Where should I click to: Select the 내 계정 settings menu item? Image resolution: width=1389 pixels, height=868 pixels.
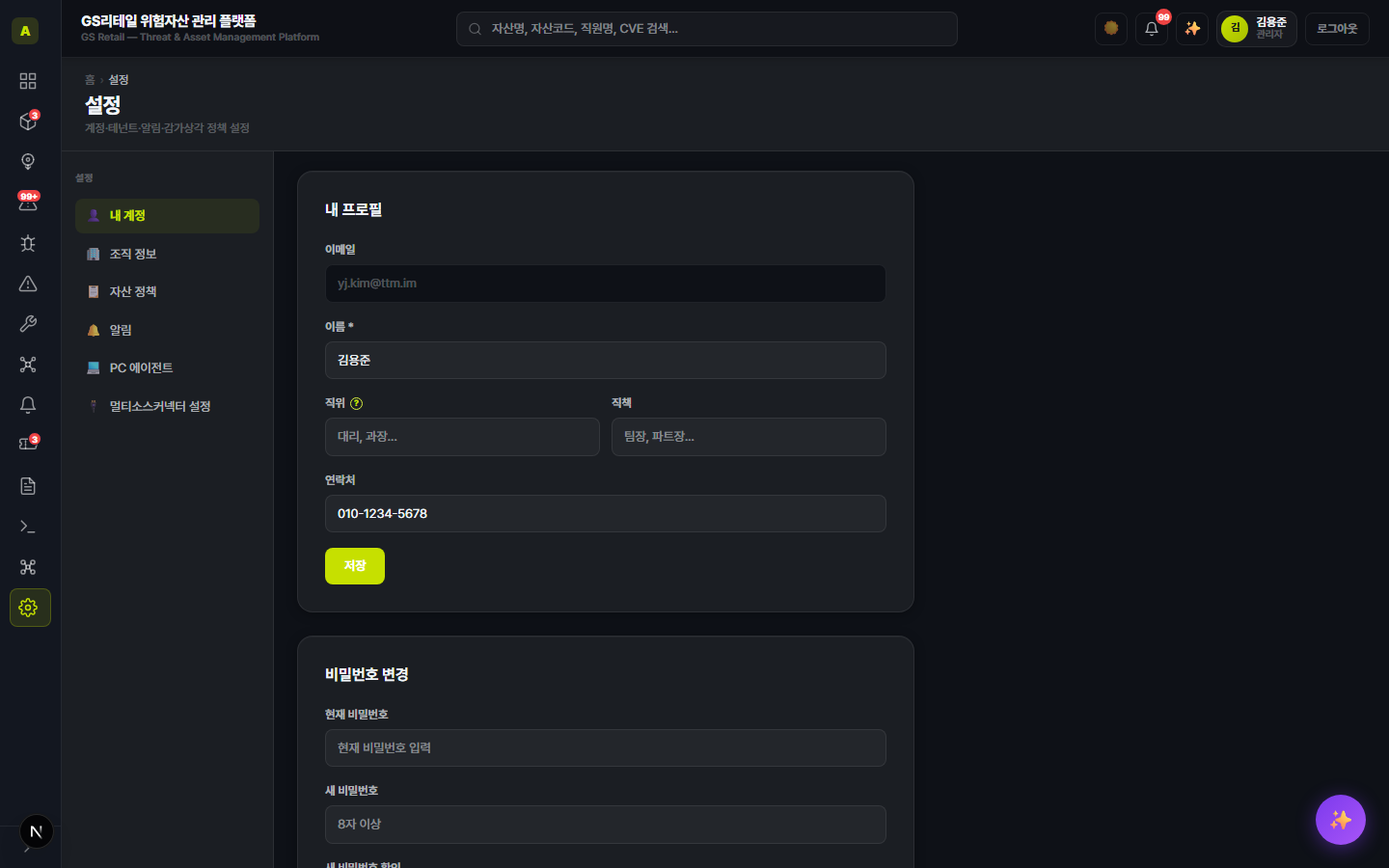click(167, 216)
